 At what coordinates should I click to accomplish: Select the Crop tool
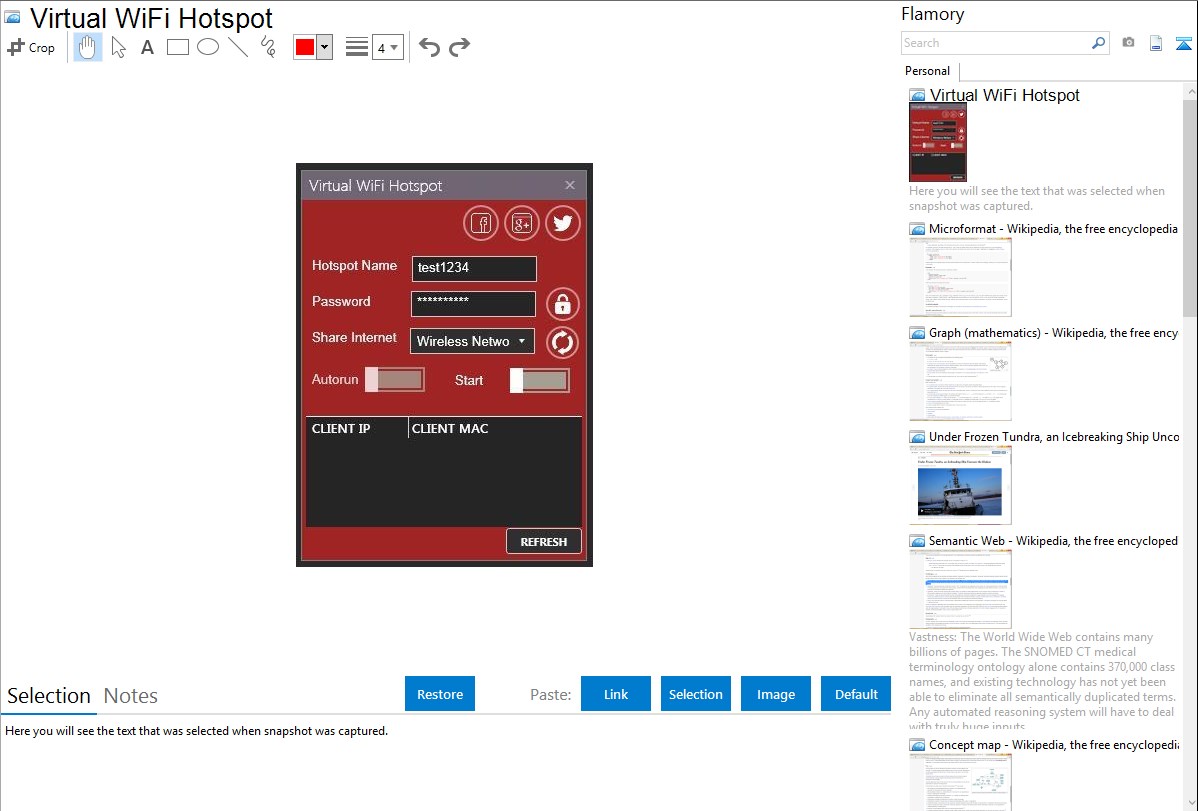coord(31,47)
